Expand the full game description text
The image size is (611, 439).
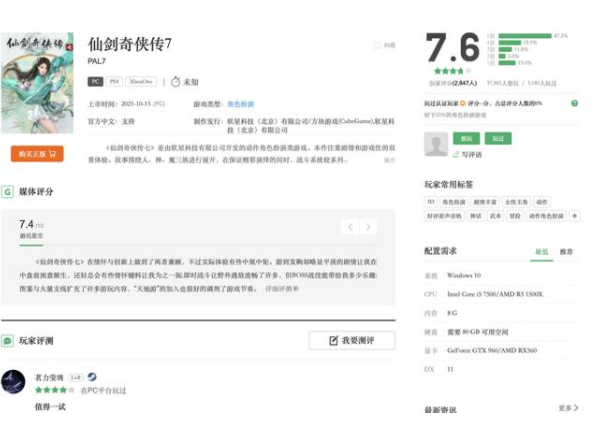[x=389, y=160]
